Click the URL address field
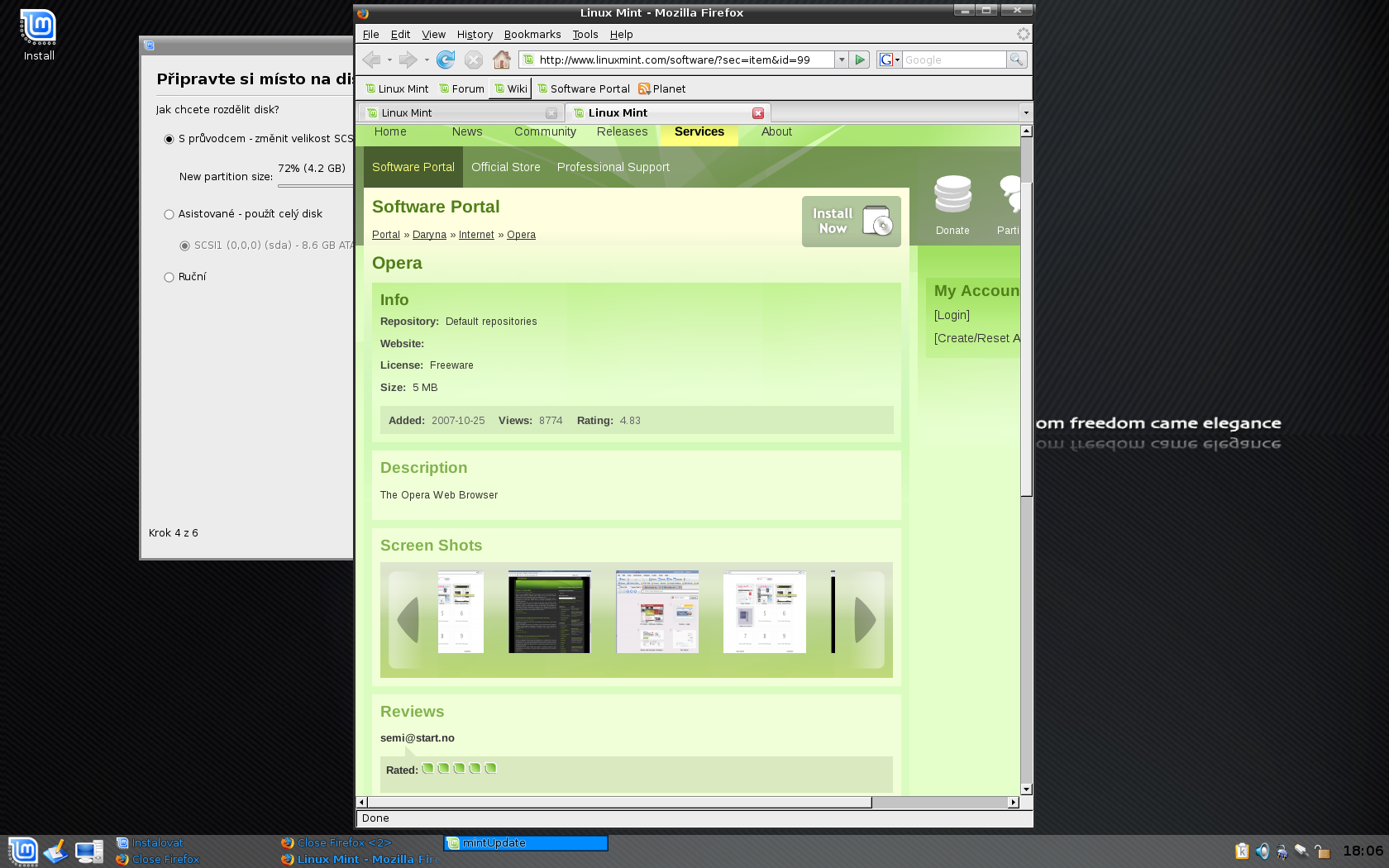 685,60
